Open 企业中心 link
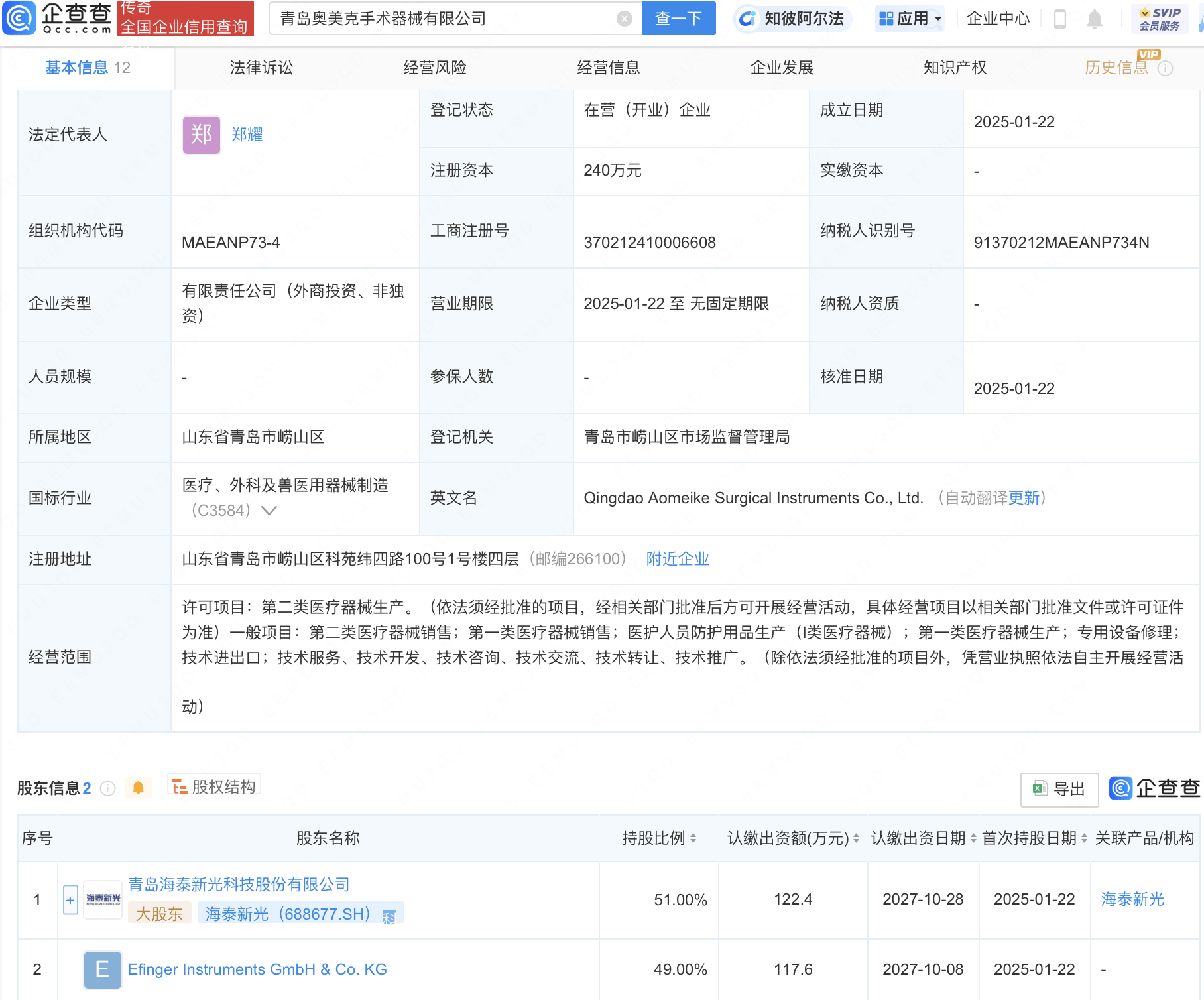1204x1000 pixels. [x=998, y=19]
